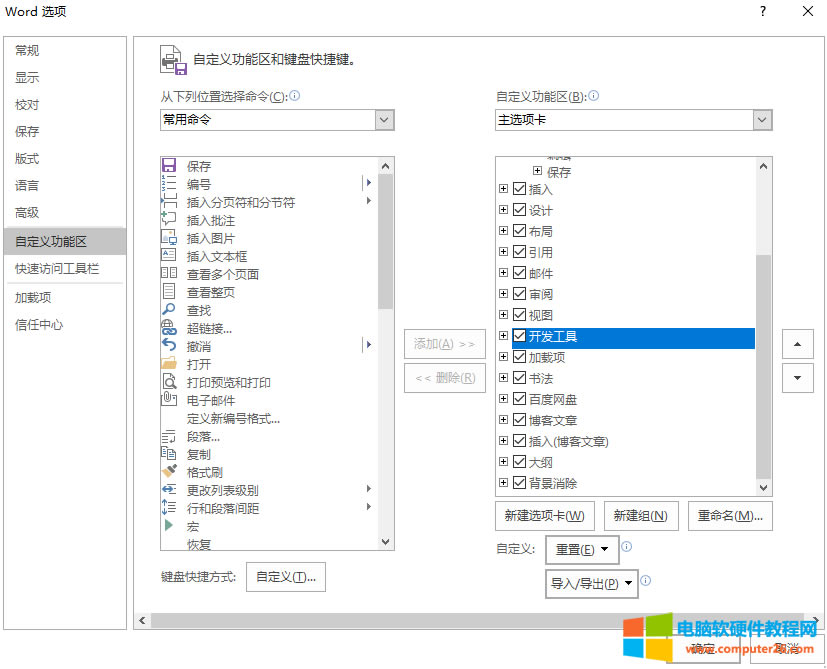Select the Macro (宏) play icon

[169, 526]
